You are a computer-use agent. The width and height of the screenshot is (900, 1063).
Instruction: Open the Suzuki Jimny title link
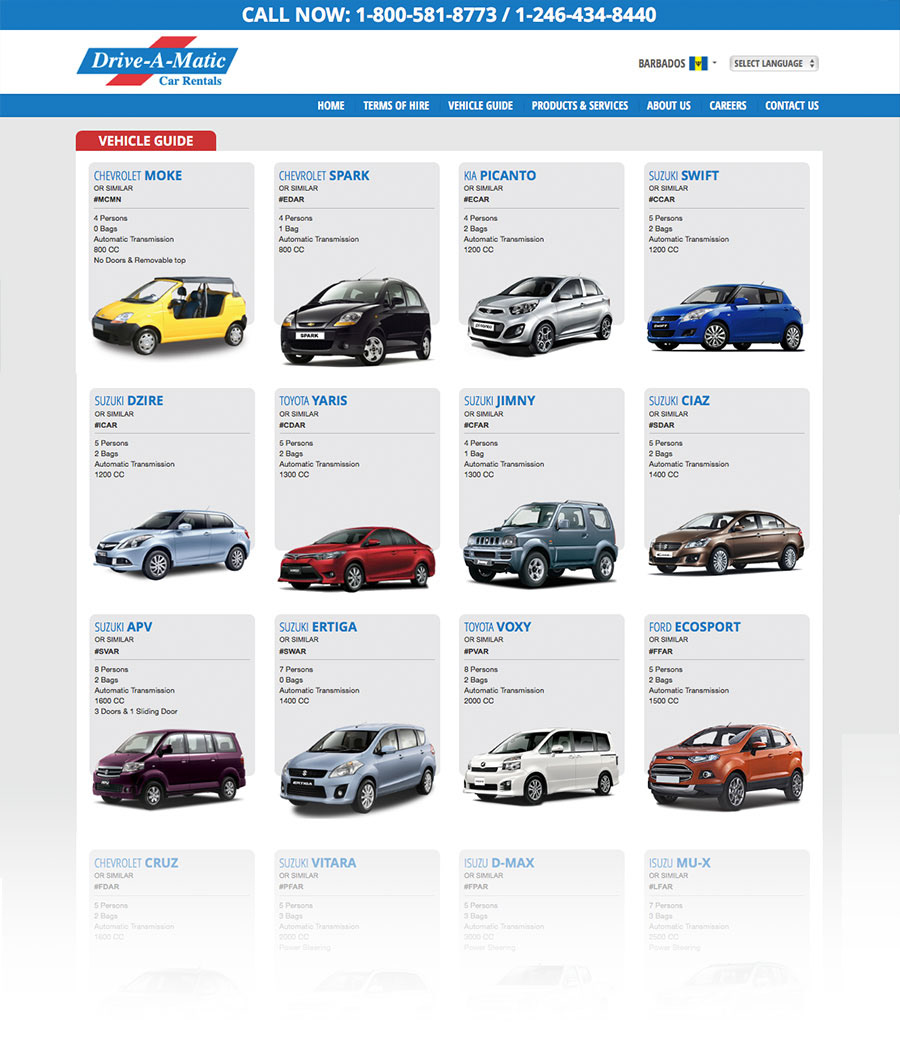[x=499, y=401]
